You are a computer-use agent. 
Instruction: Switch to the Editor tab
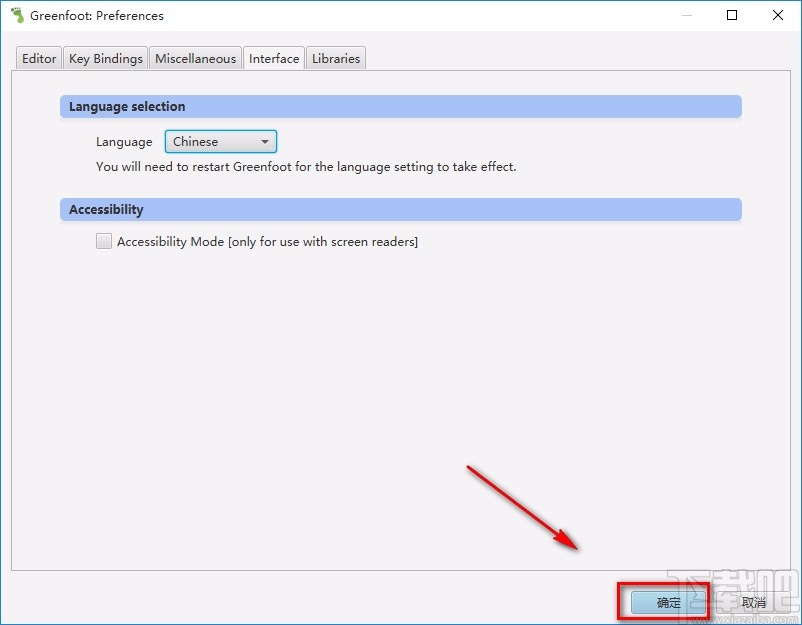coord(39,58)
